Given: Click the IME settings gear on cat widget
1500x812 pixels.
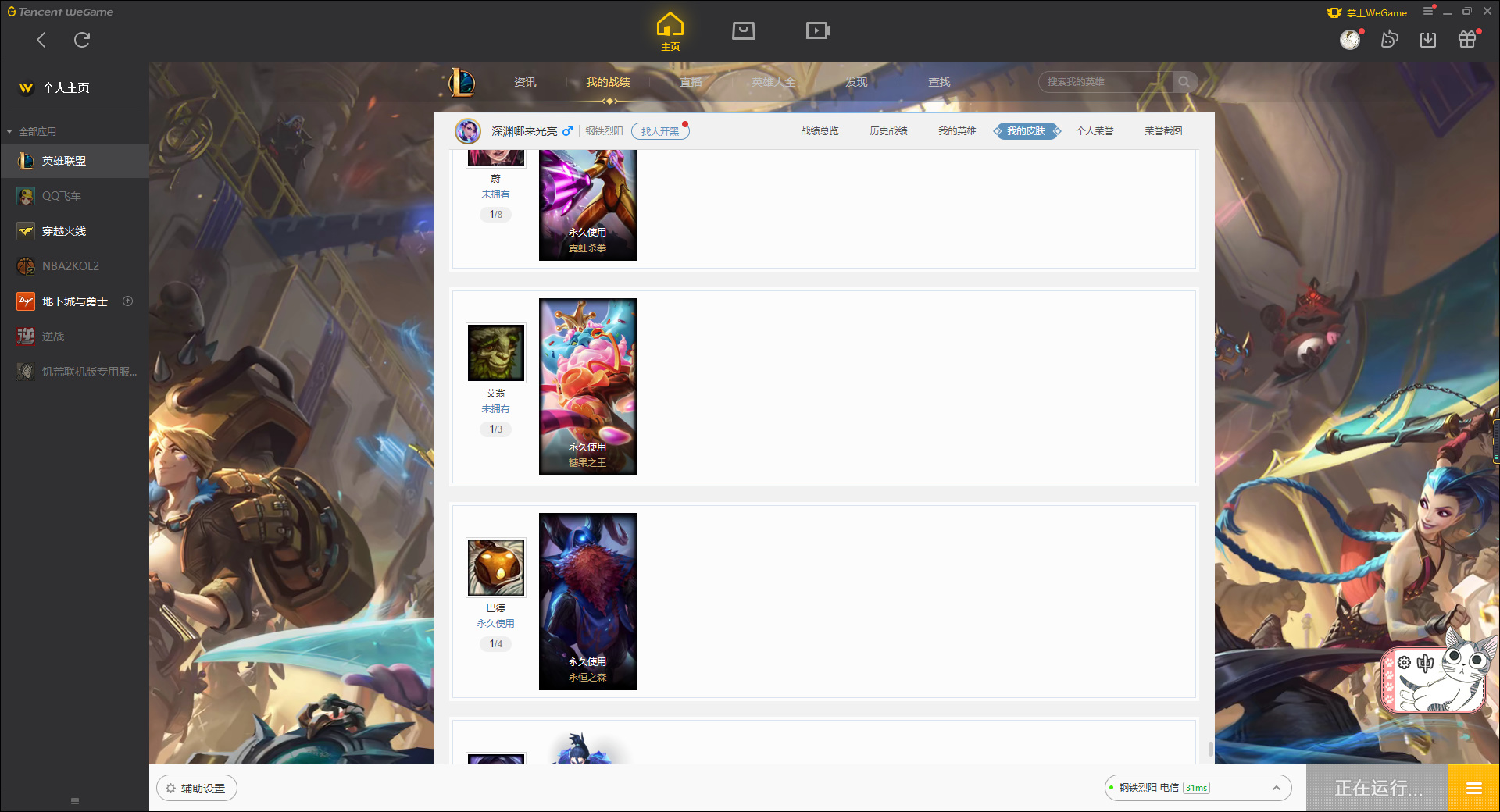Looking at the screenshot, I should pyautogui.click(x=1404, y=663).
